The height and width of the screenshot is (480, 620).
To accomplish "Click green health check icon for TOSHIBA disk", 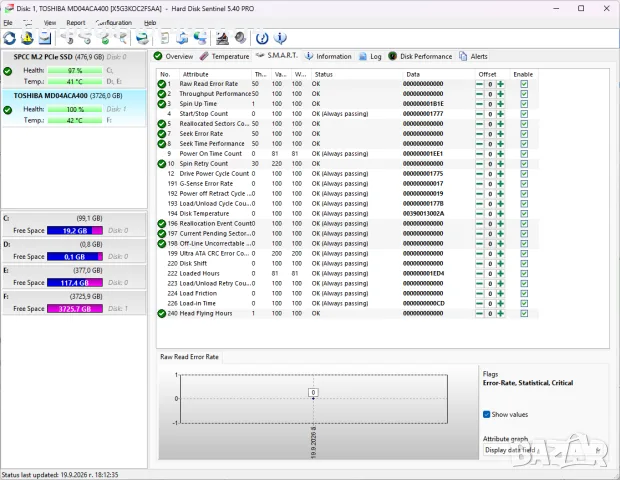I will (x=8, y=110).
